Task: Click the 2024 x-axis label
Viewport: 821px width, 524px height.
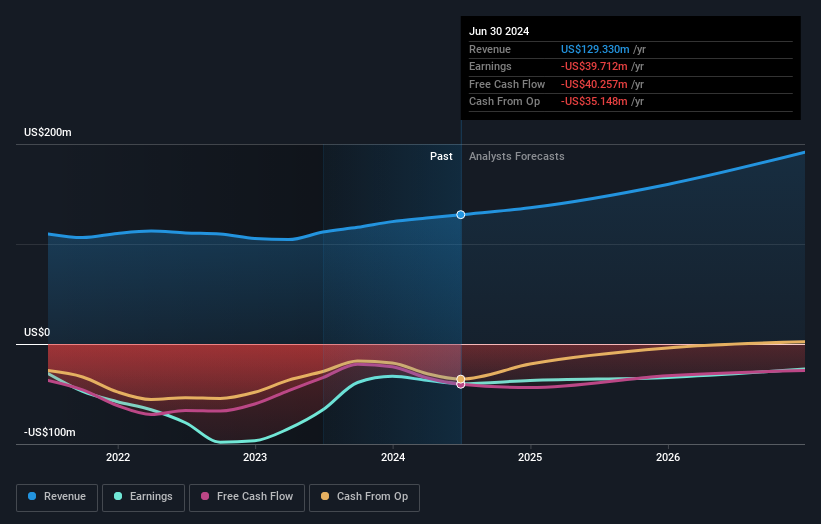Action: click(393, 457)
